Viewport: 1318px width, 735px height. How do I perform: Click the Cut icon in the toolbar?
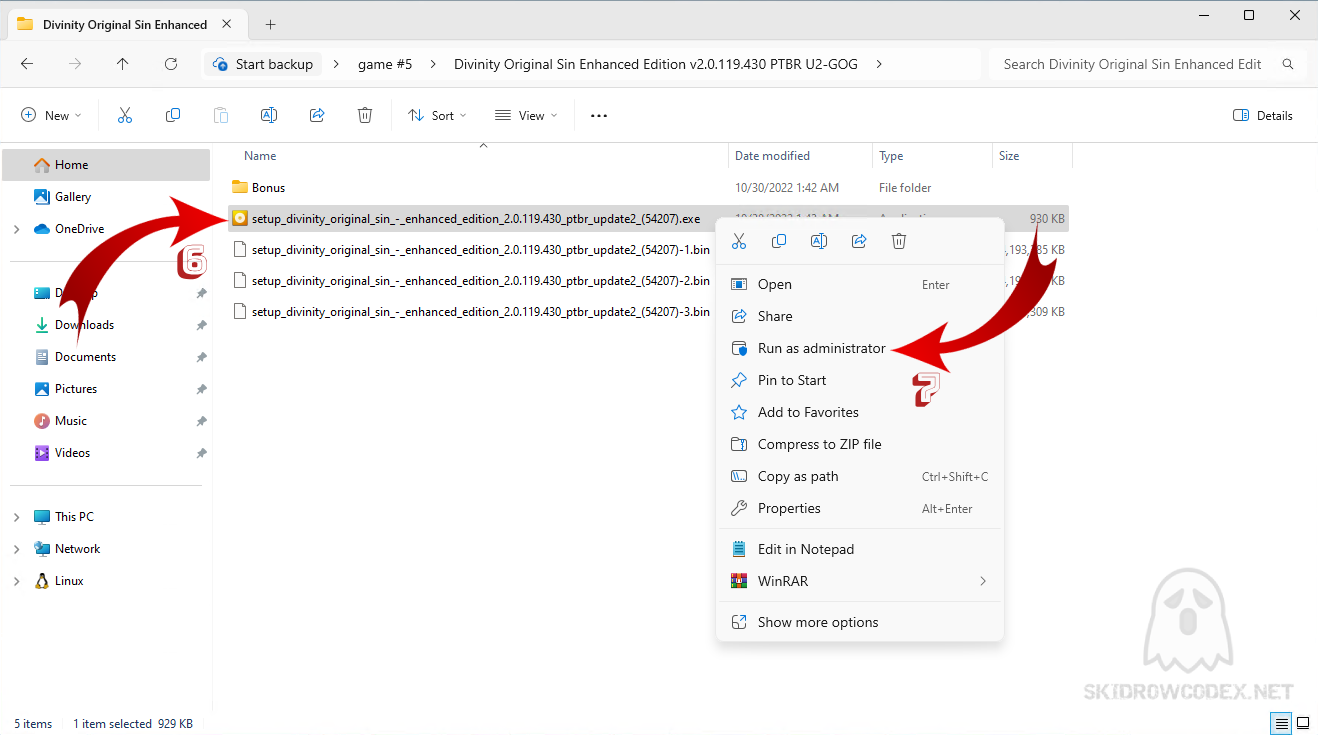tap(125, 115)
